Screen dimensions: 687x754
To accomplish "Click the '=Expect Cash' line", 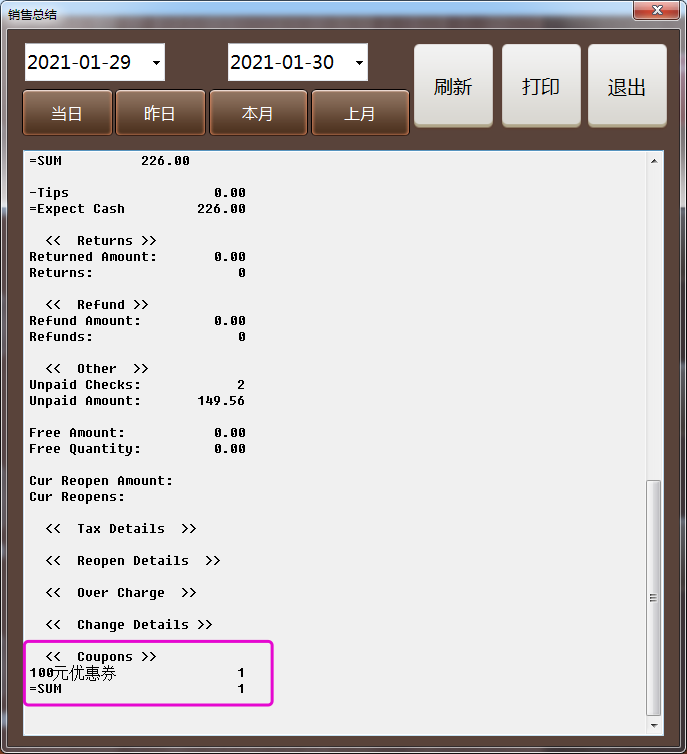I will point(137,209).
